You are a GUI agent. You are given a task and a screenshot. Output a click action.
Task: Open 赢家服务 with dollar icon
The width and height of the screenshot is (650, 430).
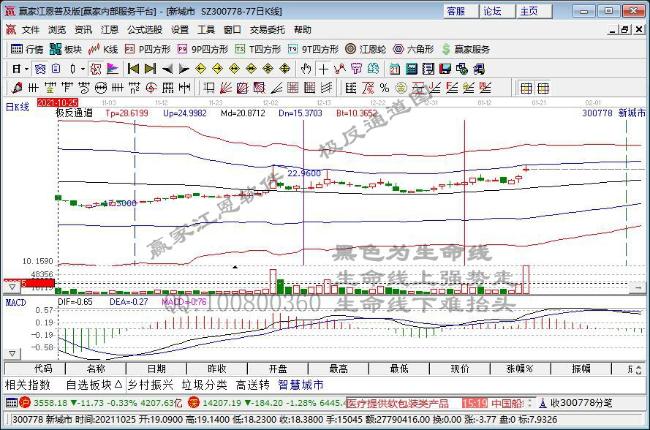[x=466, y=49]
